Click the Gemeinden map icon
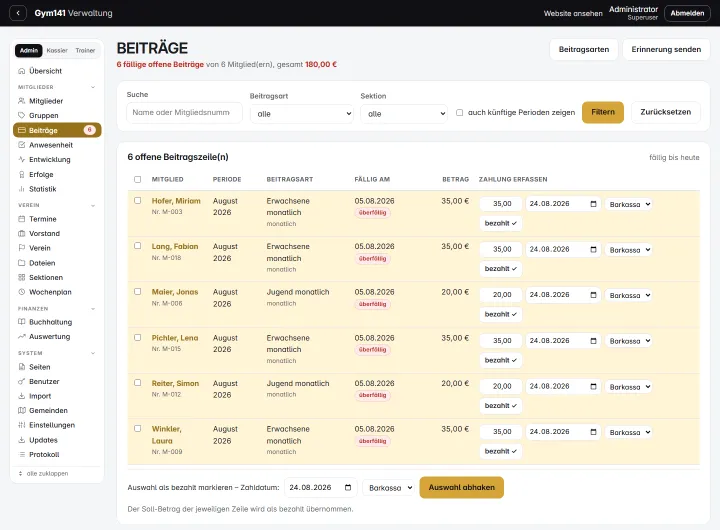This screenshot has width=720, height=530. [21, 410]
